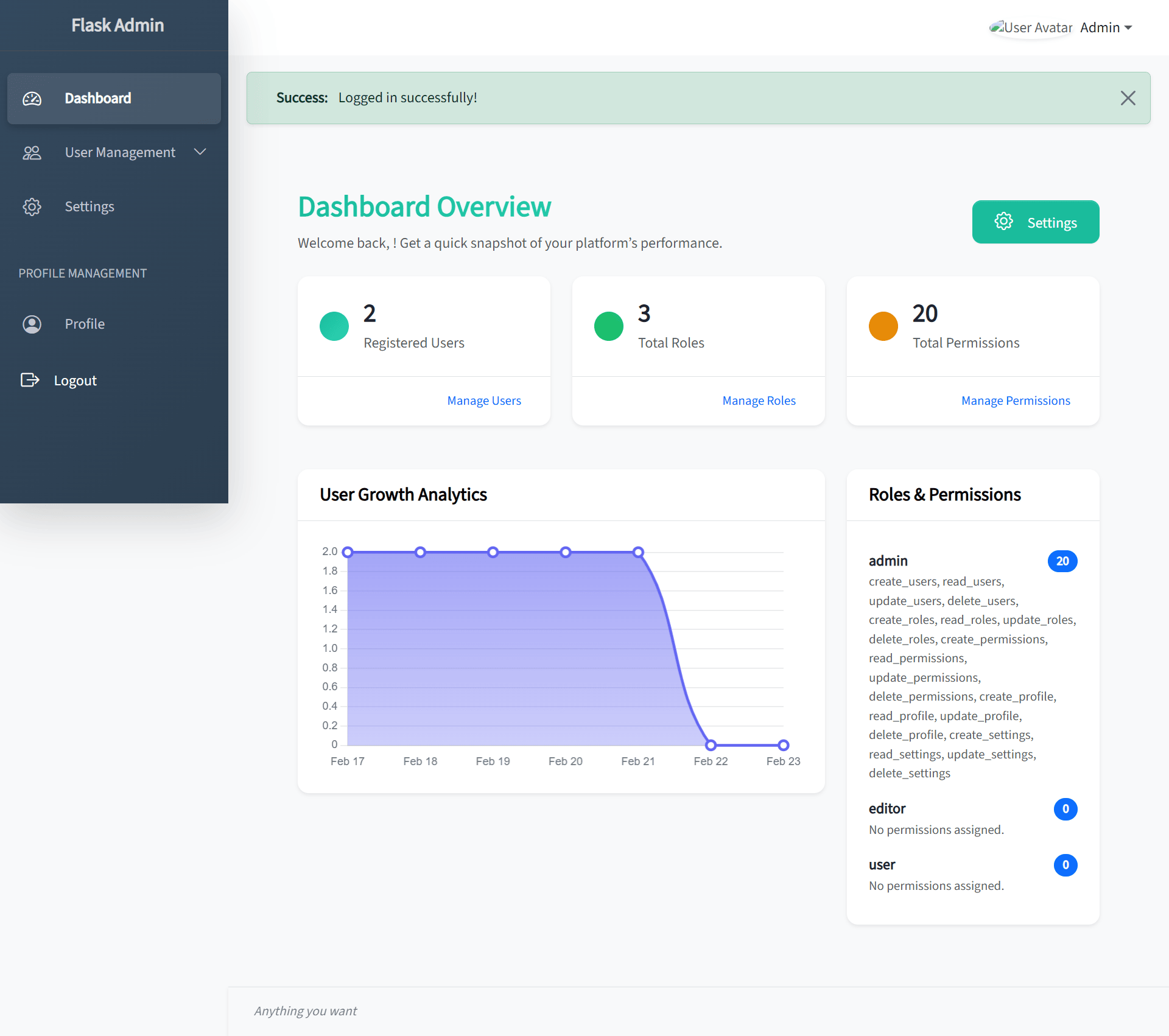Follow the Manage Users link
The width and height of the screenshot is (1169, 1036).
pos(484,401)
